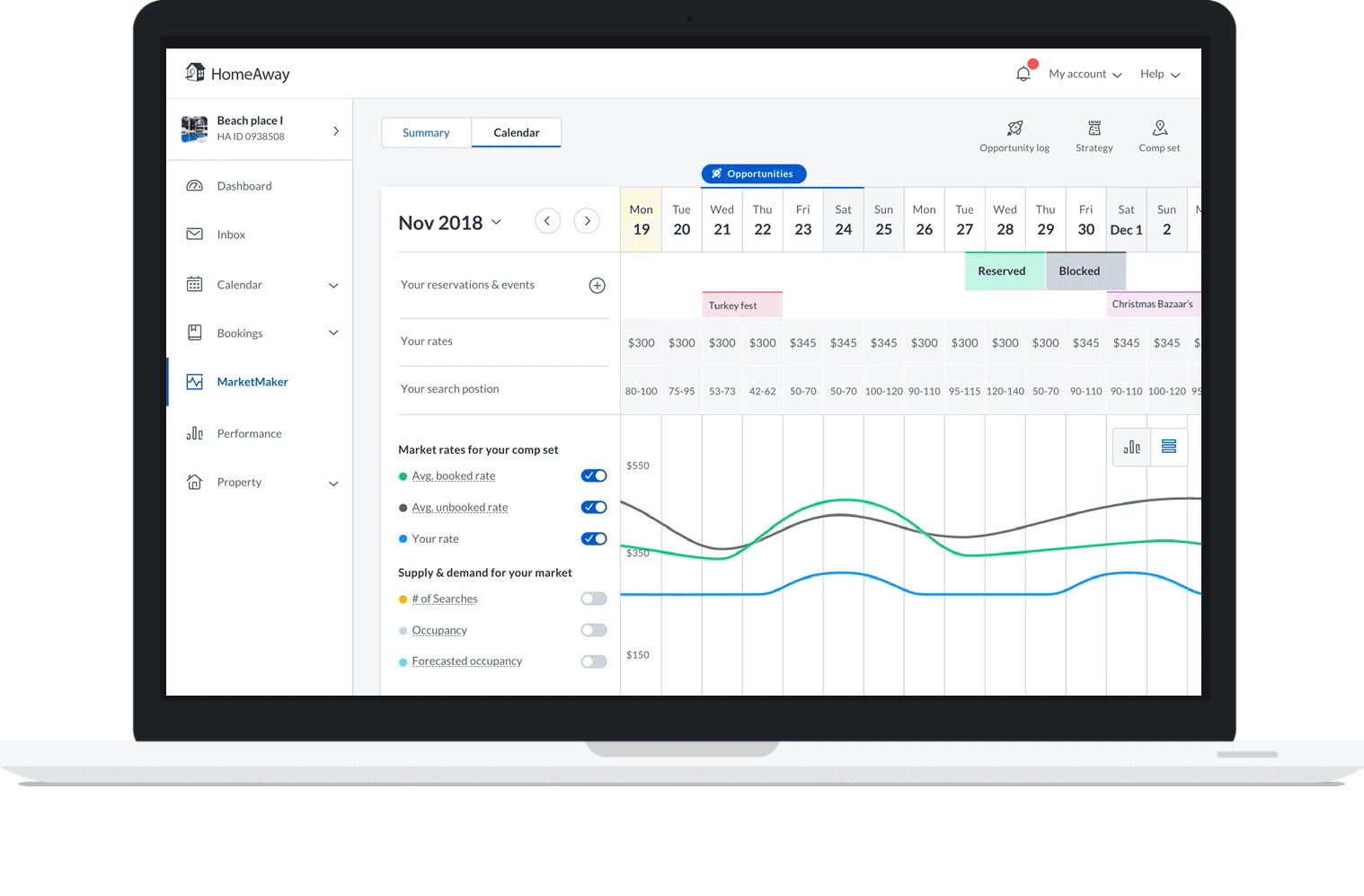Go to next month arrow

point(587,220)
